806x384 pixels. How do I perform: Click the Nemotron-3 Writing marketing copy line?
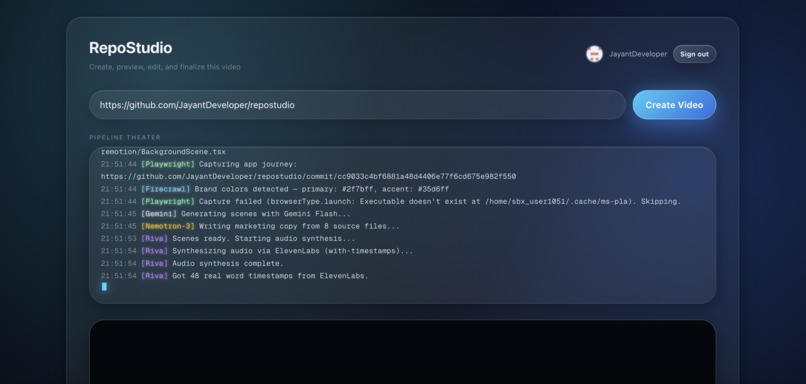250,226
